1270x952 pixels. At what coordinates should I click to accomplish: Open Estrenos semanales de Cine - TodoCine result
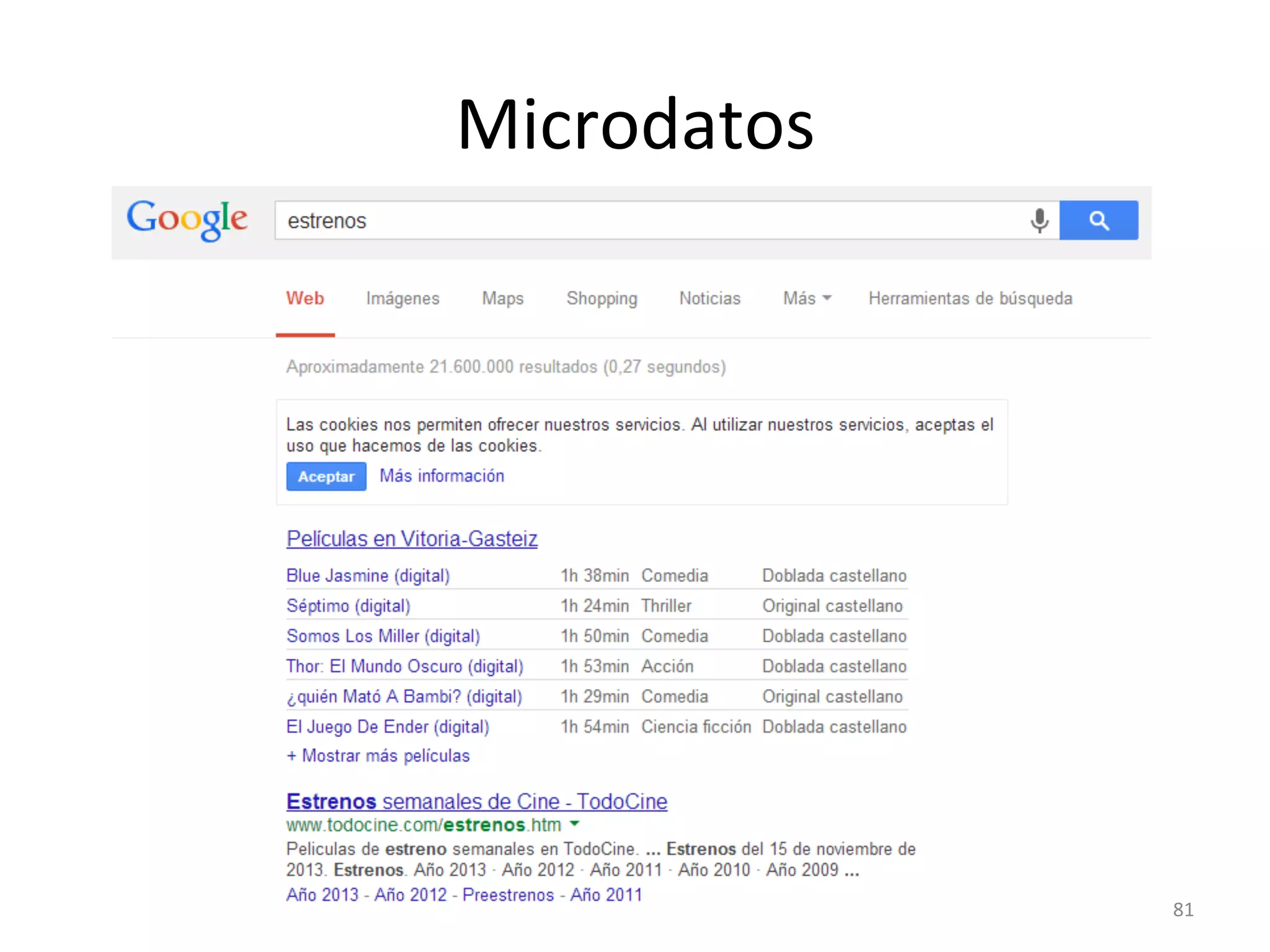tap(477, 801)
